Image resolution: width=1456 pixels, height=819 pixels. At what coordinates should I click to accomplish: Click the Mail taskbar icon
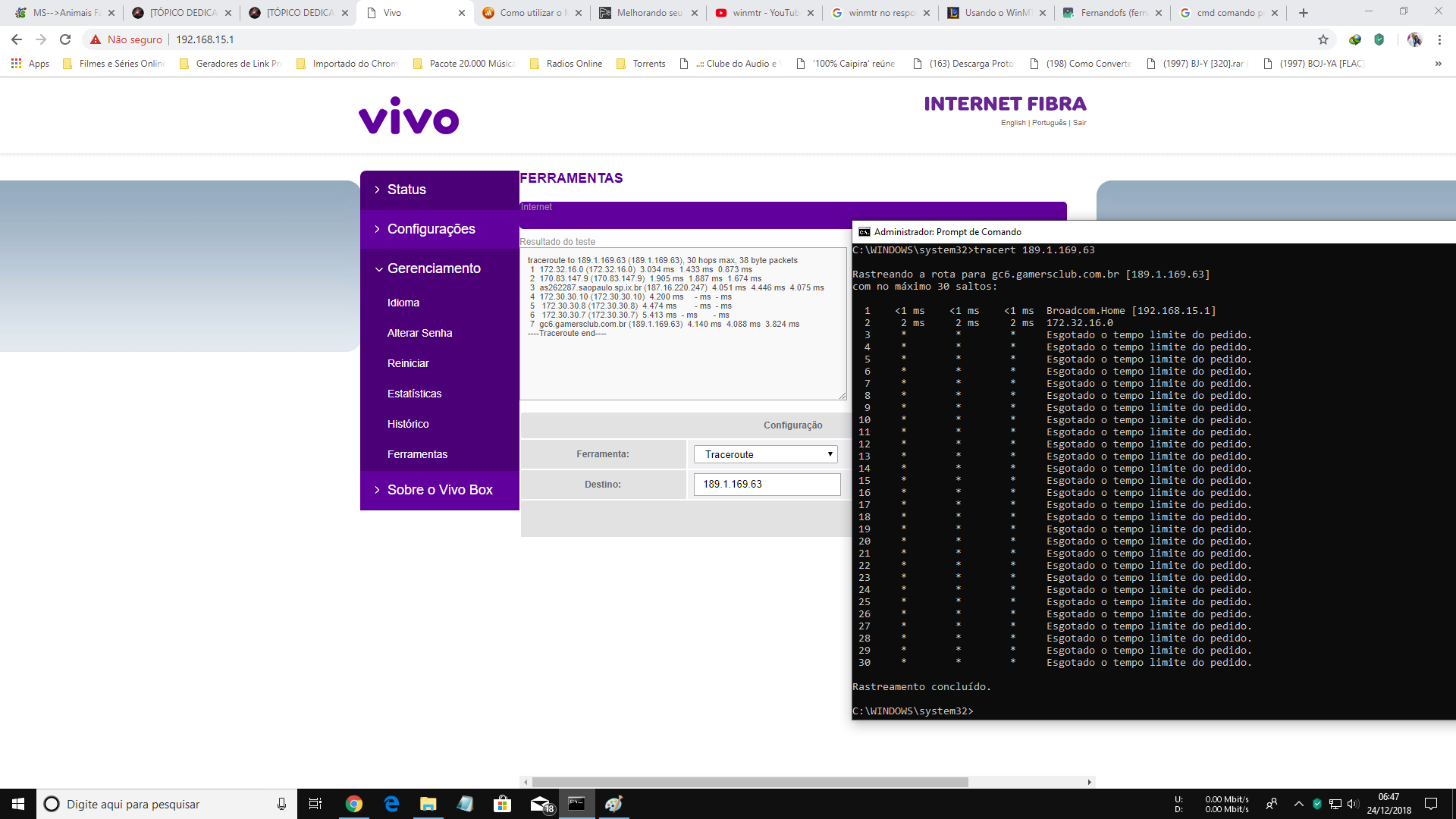click(x=540, y=804)
